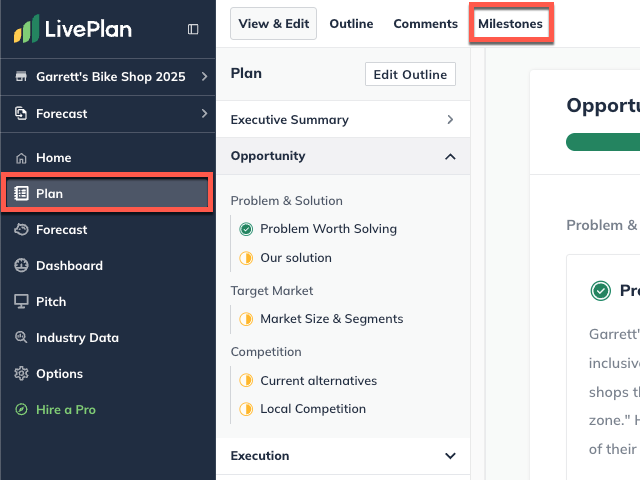Click the green Opportunity progress bar
Image resolution: width=640 pixels, height=480 pixels.
[x=603, y=142]
